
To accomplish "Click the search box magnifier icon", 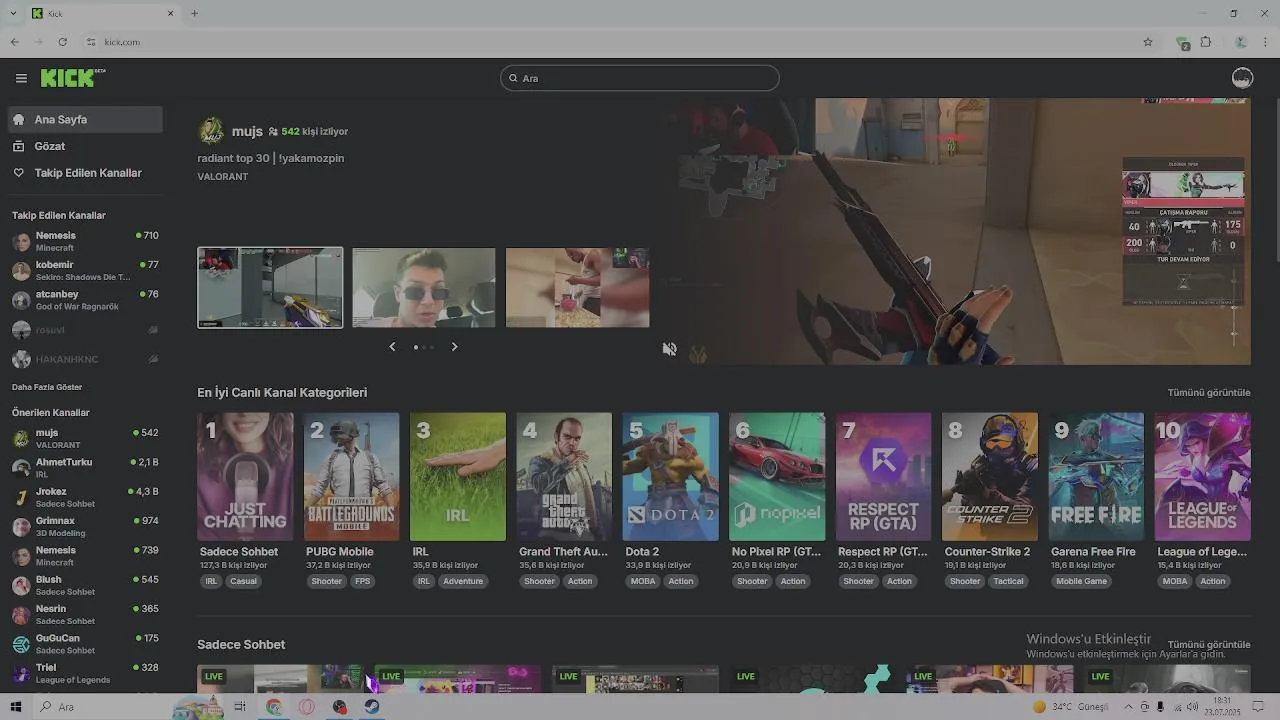I will (513, 78).
